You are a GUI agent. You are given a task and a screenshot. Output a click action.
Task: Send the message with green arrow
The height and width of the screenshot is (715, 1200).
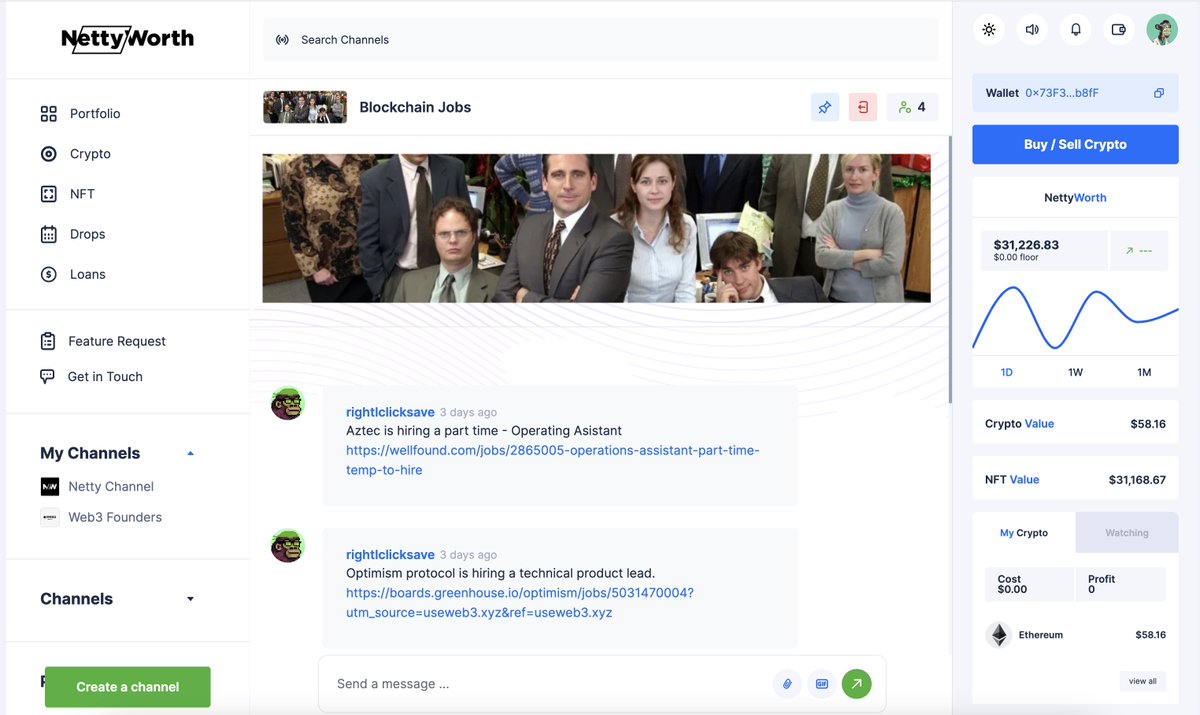[857, 684]
